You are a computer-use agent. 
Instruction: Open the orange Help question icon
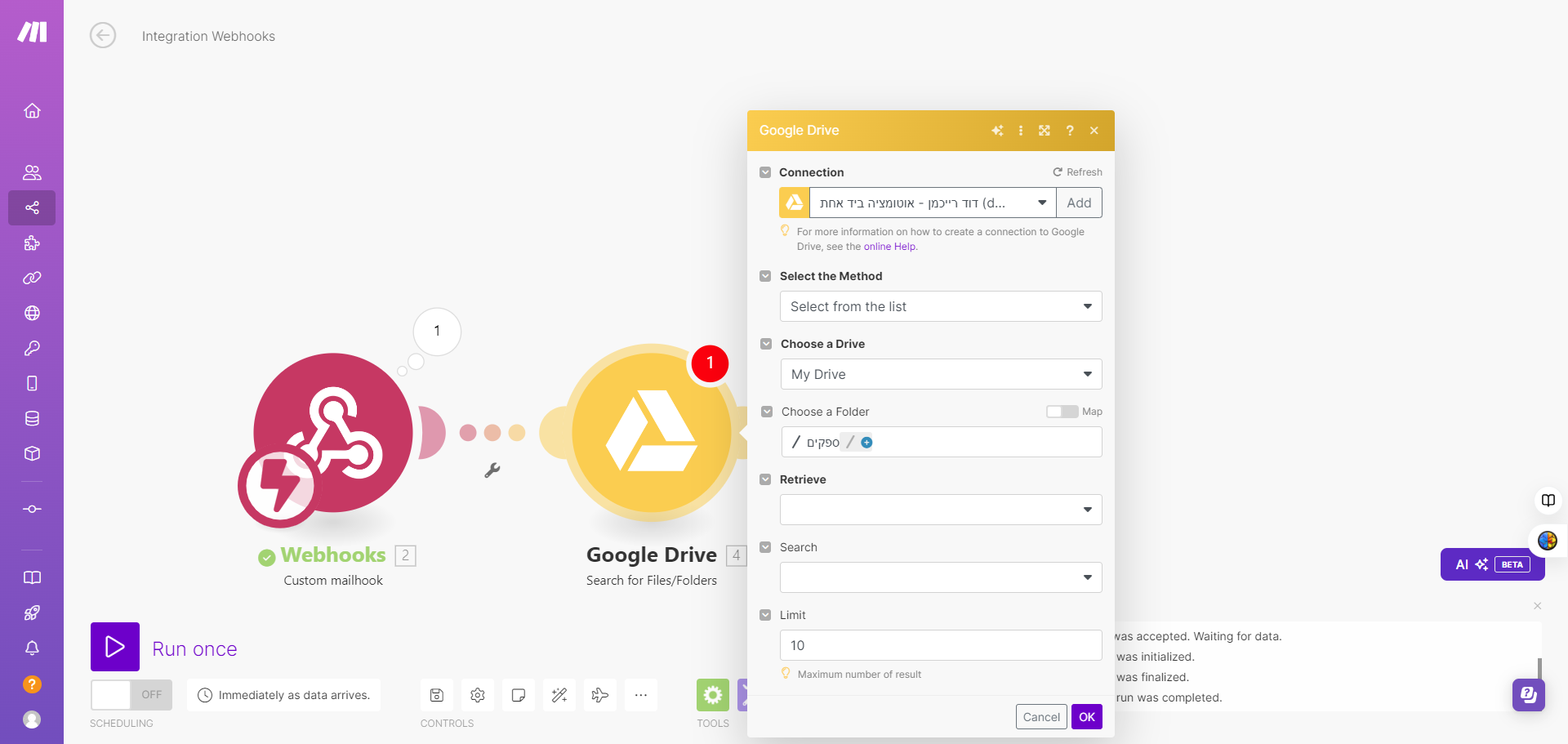pos(32,684)
